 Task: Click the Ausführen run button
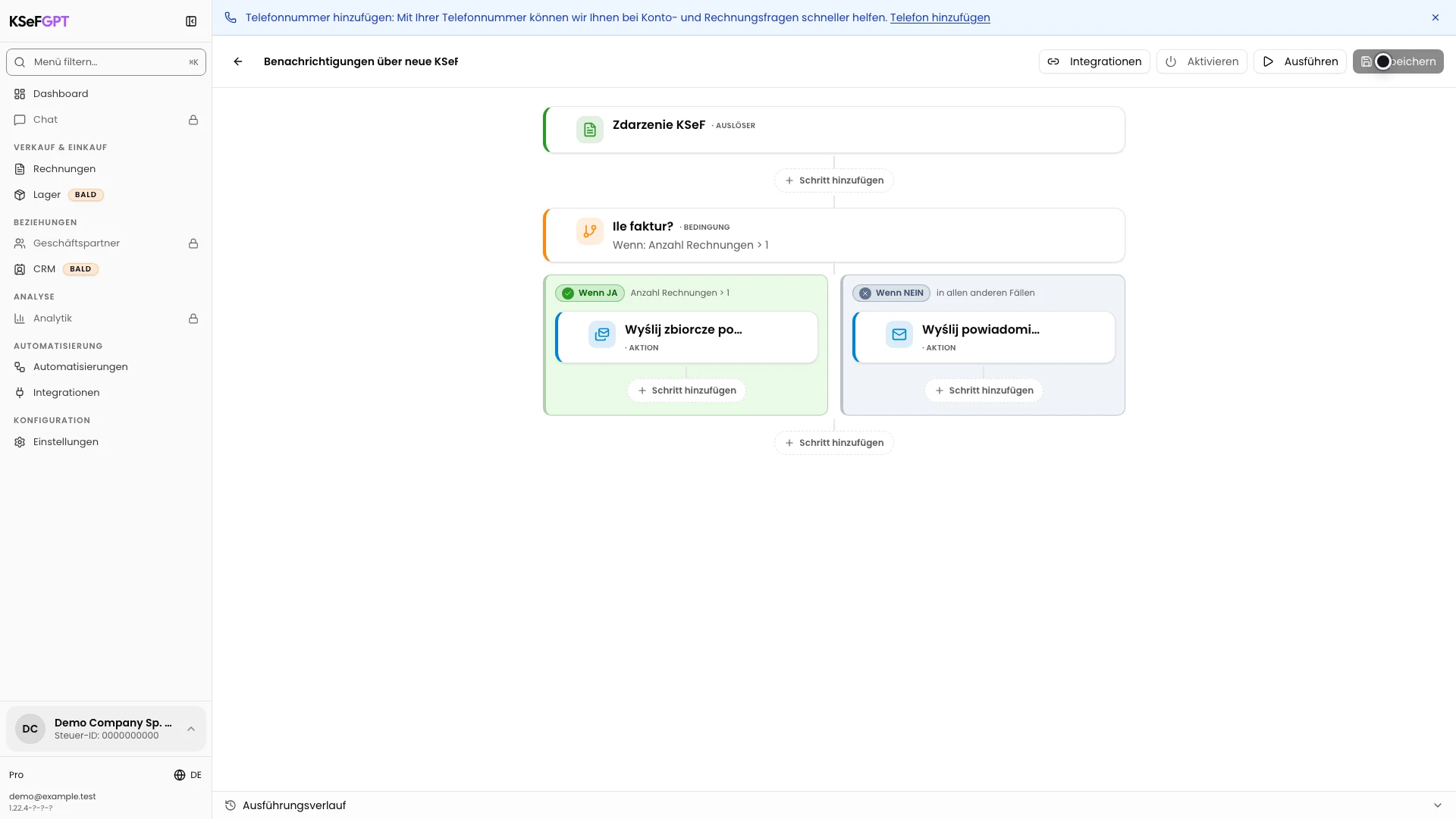point(1300,61)
